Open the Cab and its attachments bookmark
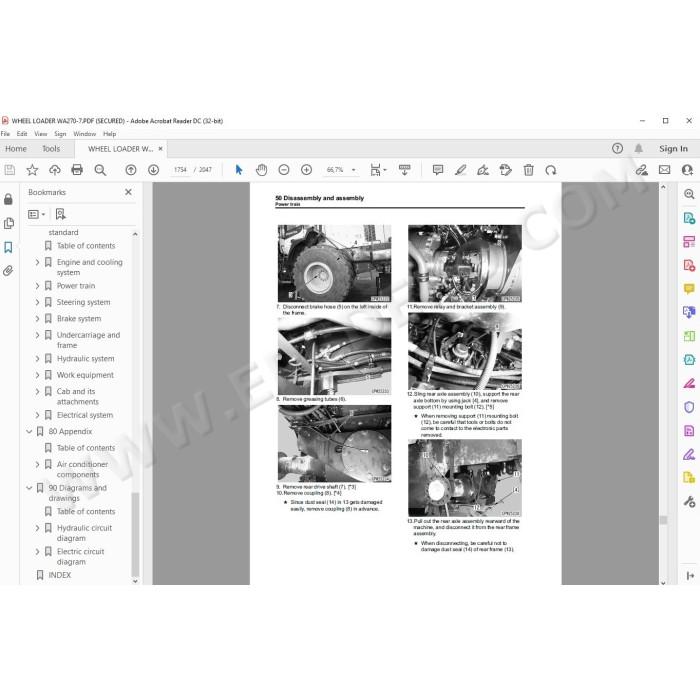The height and width of the screenshot is (700, 700). (77, 396)
